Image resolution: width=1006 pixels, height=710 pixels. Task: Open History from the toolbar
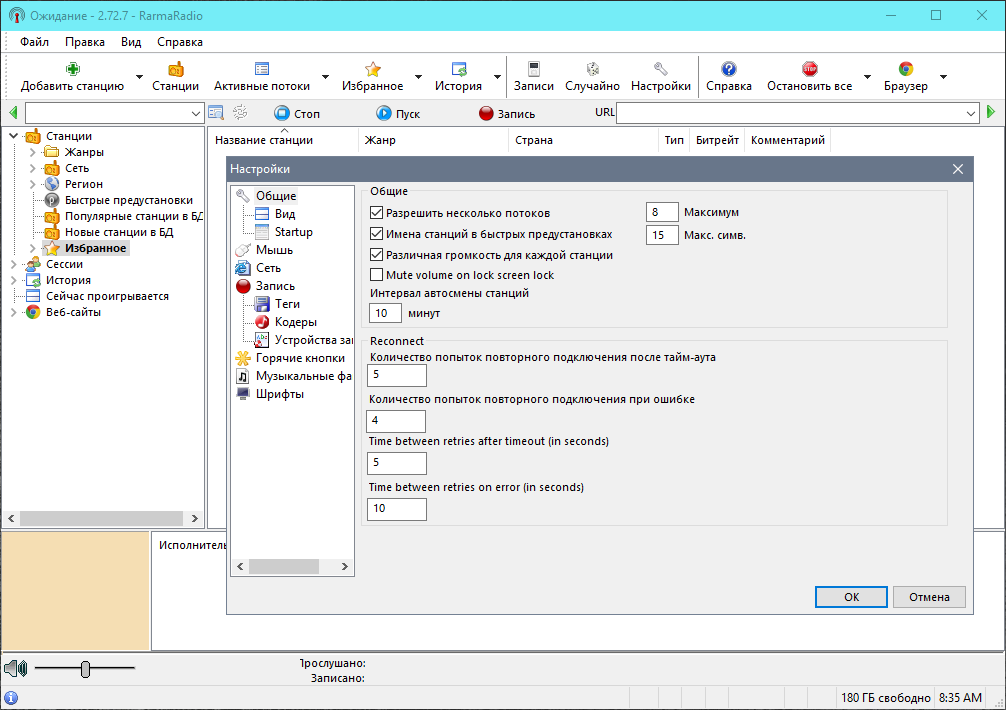[x=459, y=69]
